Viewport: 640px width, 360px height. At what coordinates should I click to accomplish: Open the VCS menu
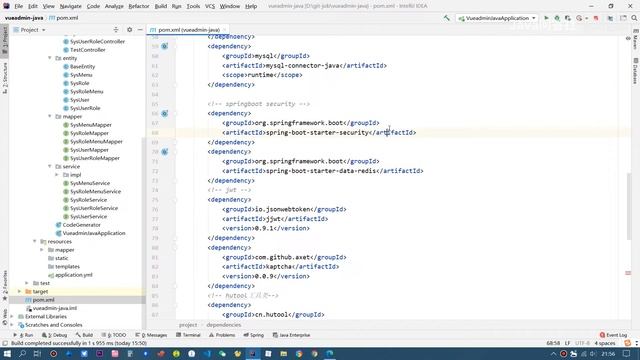pos(210,6)
